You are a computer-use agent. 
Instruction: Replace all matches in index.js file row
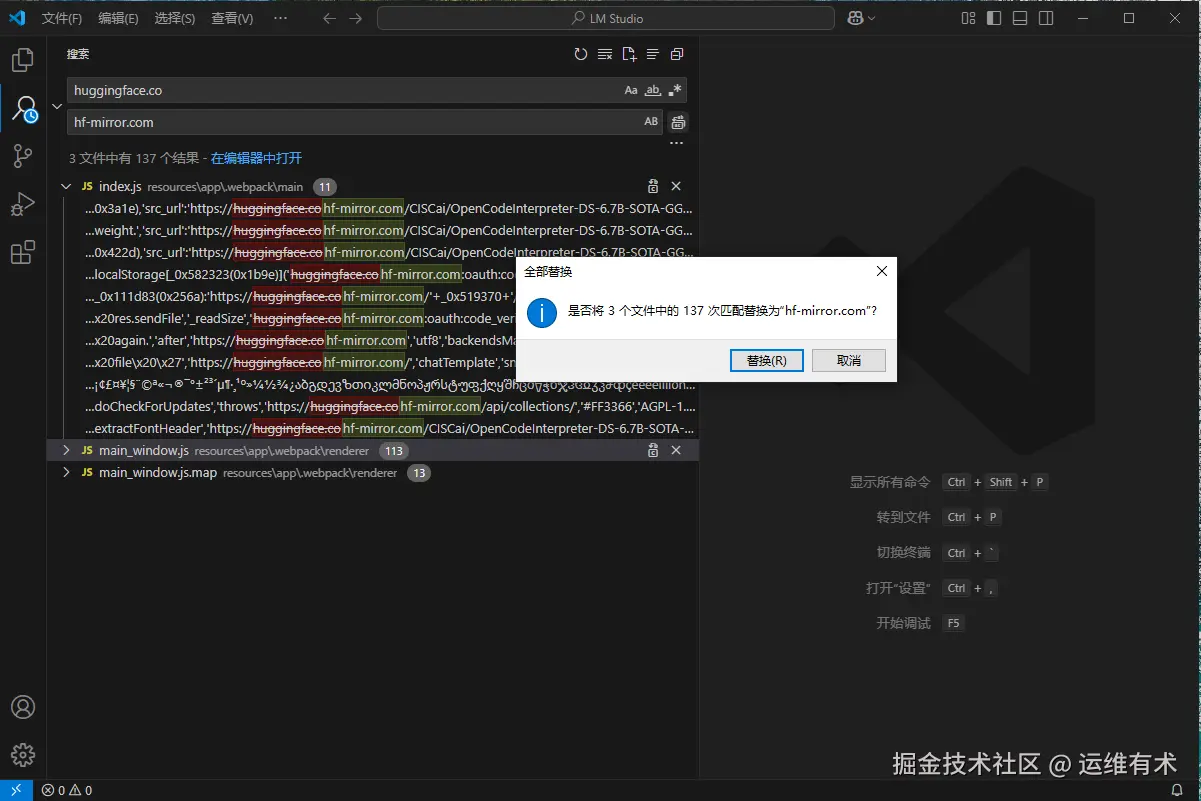click(x=653, y=186)
